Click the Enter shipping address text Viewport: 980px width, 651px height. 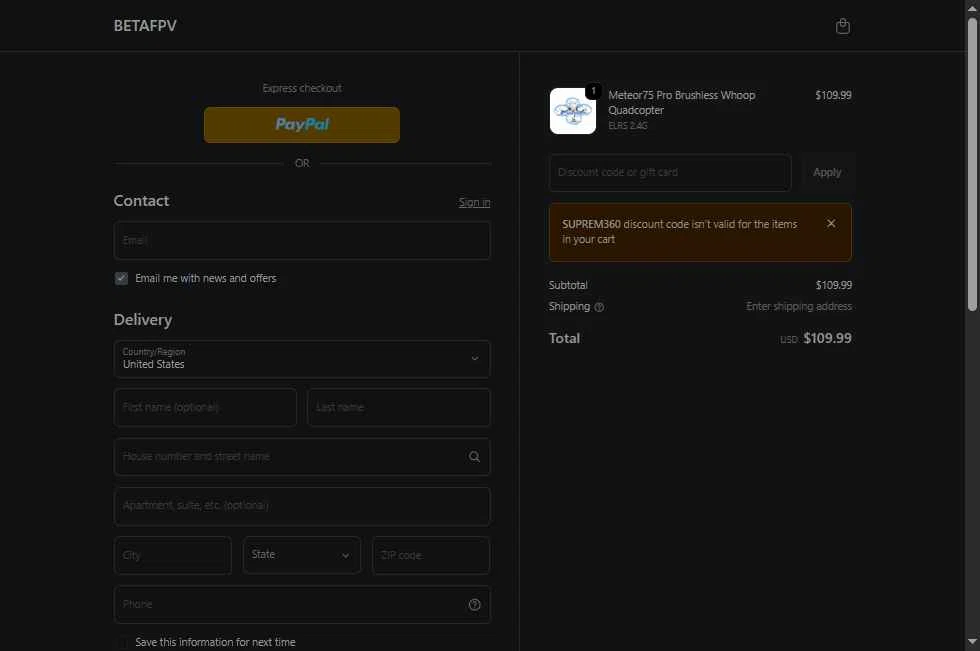pos(799,306)
